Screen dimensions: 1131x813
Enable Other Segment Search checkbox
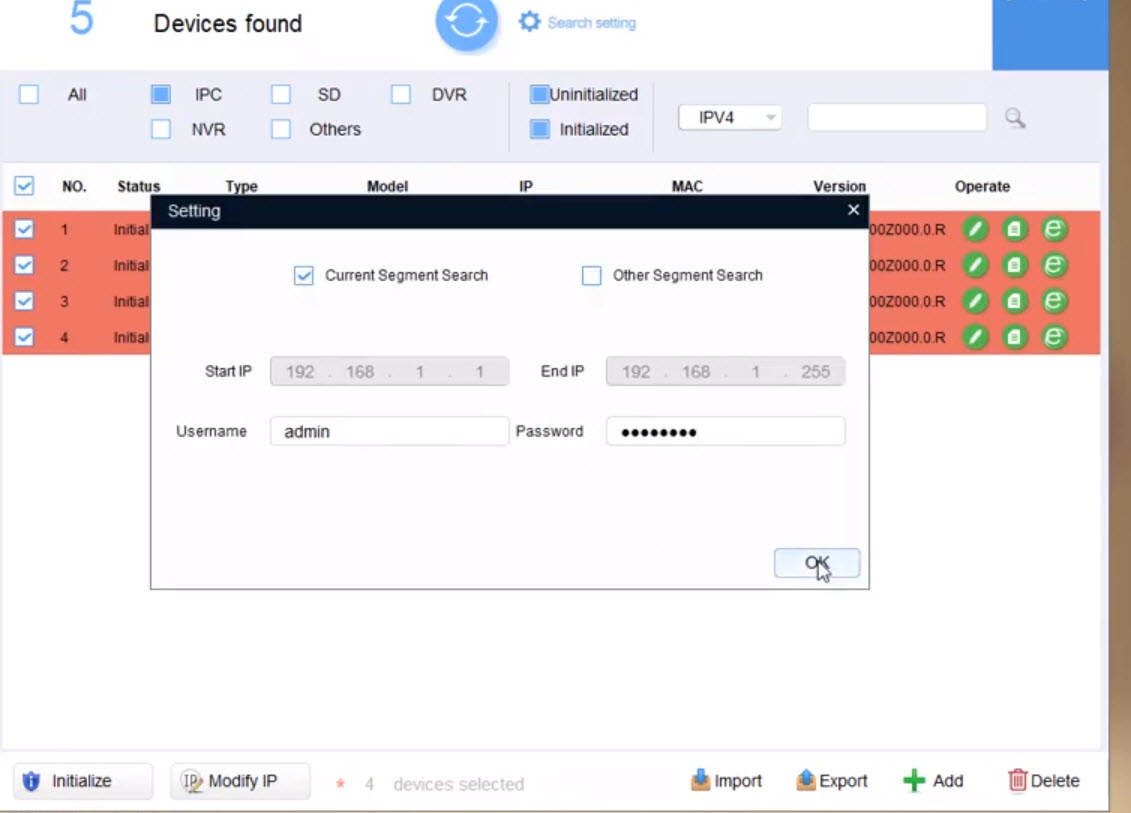pyautogui.click(x=592, y=275)
